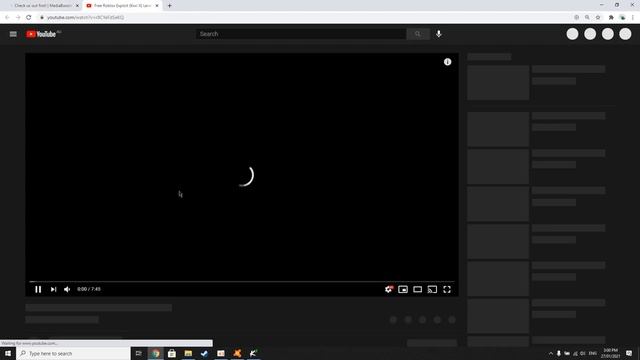This screenshot has height=360, width=640.
Task: Click the video info card icon
Action: pos(447,62)
